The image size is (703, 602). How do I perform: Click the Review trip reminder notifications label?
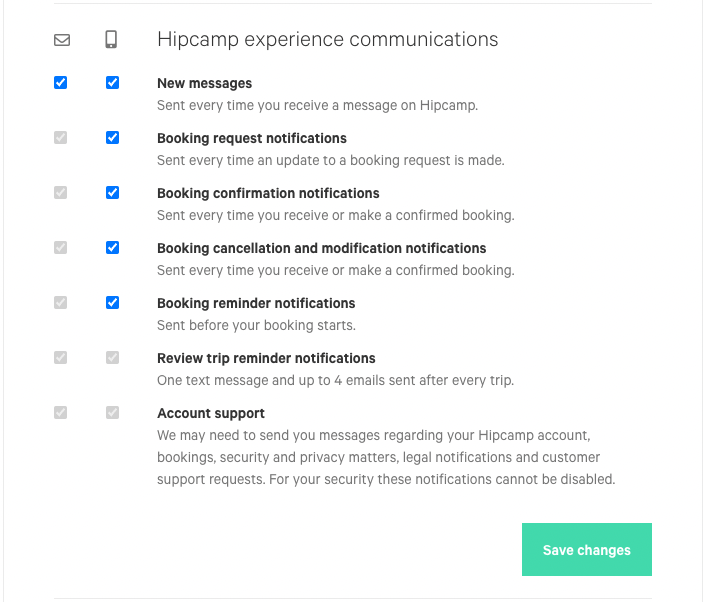pyautogui.click(x=266, y=359)
